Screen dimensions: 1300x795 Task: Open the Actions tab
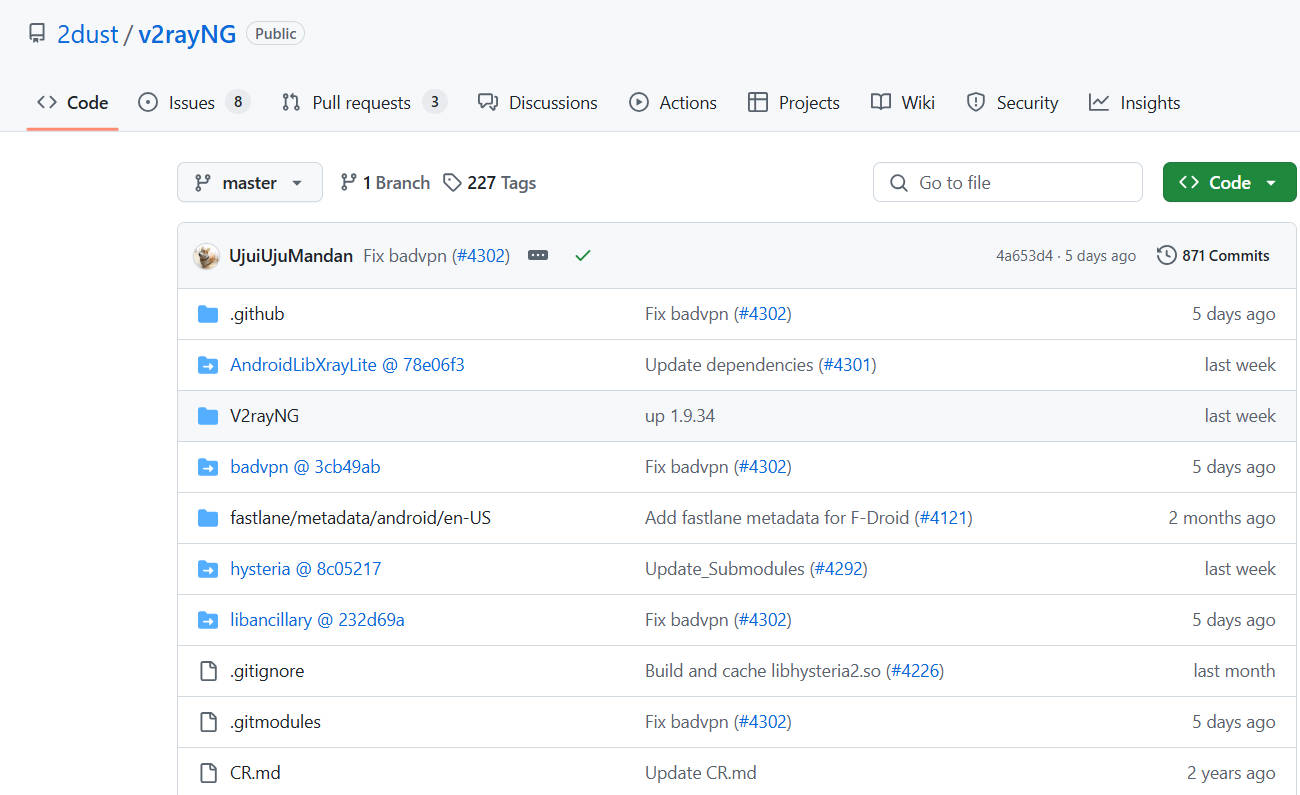[673, 103]
